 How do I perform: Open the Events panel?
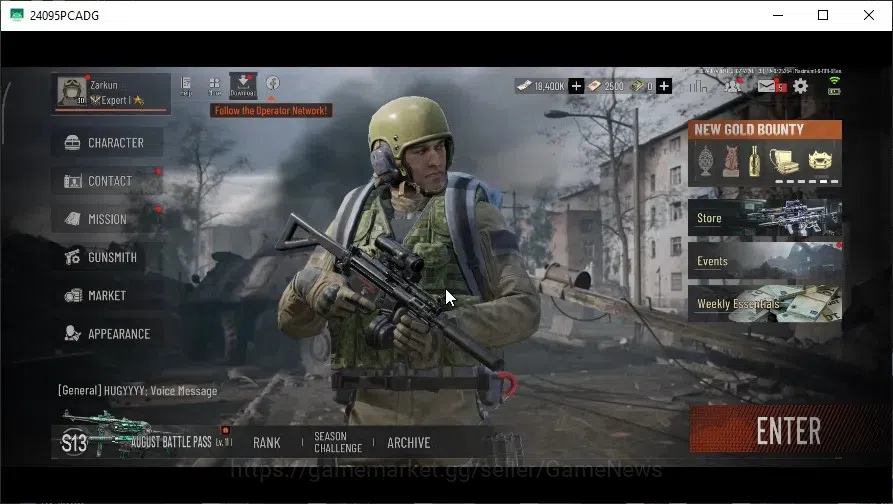pos(765,261)
